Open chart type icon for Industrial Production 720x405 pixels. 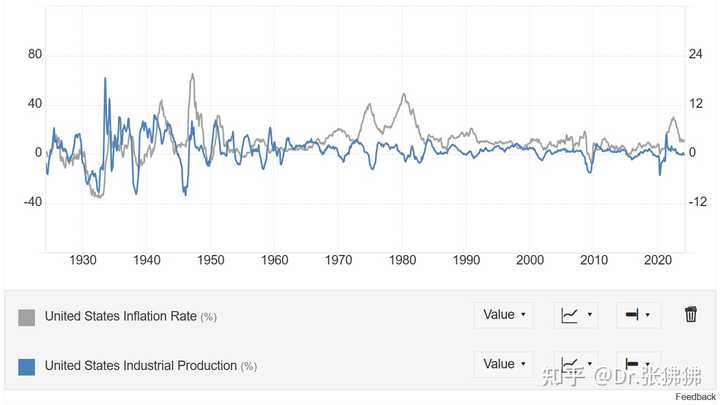click(x=570, y=364)
